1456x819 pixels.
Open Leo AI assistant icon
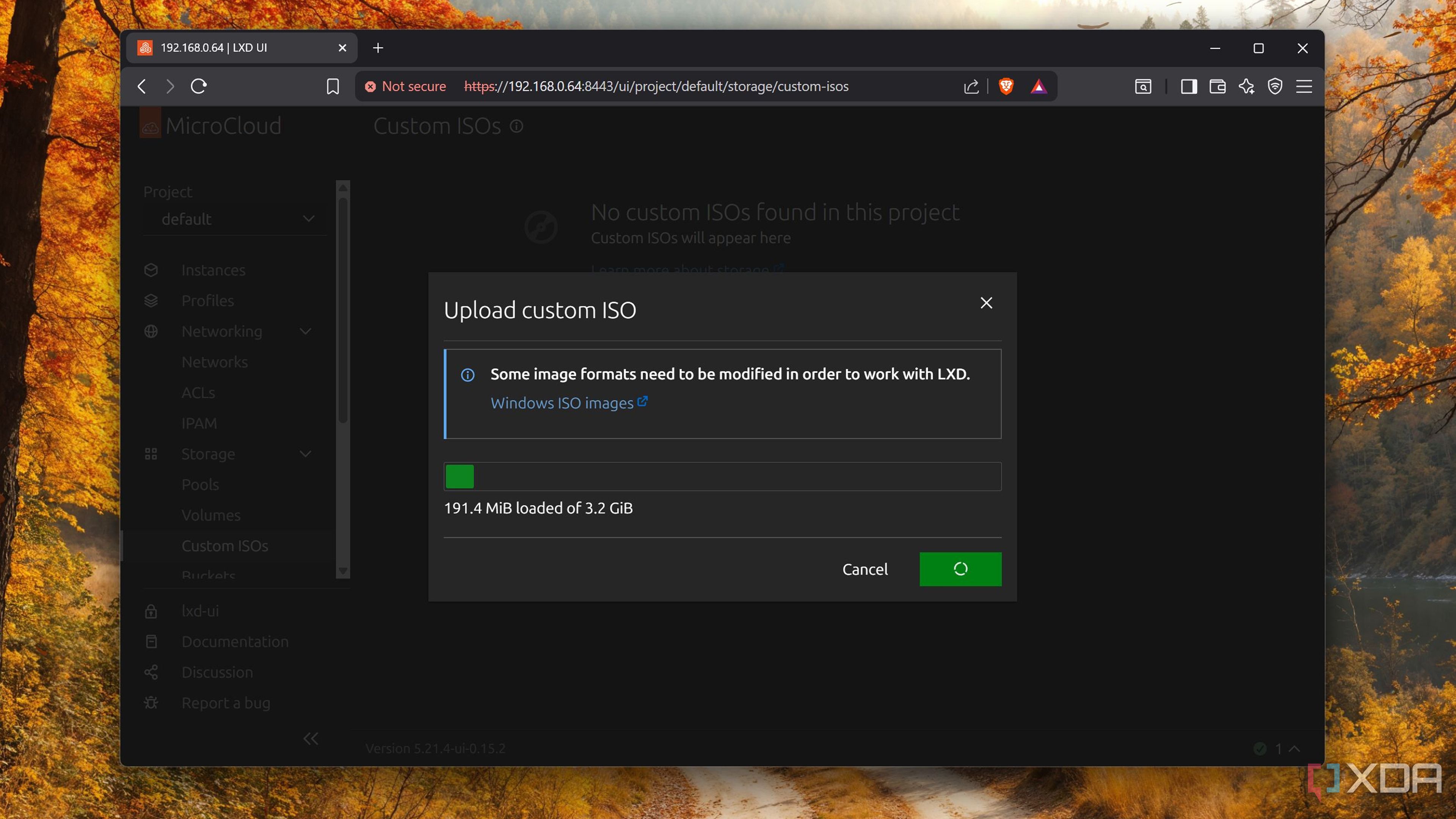[x=1246, y=86]
